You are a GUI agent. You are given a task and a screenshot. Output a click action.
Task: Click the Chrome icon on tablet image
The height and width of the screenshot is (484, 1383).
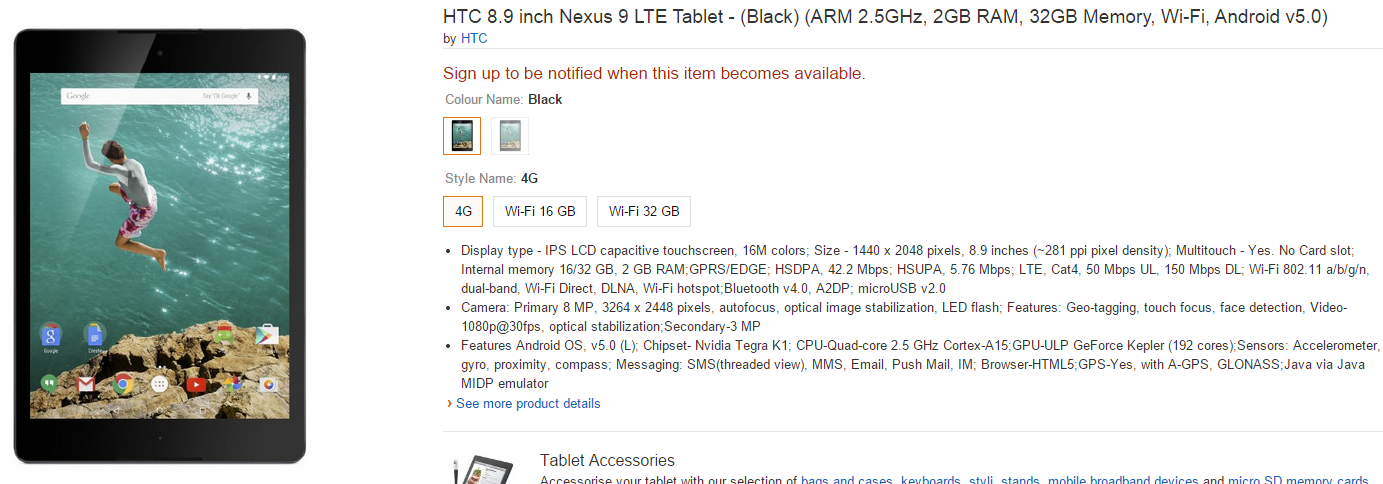point(123,384)
